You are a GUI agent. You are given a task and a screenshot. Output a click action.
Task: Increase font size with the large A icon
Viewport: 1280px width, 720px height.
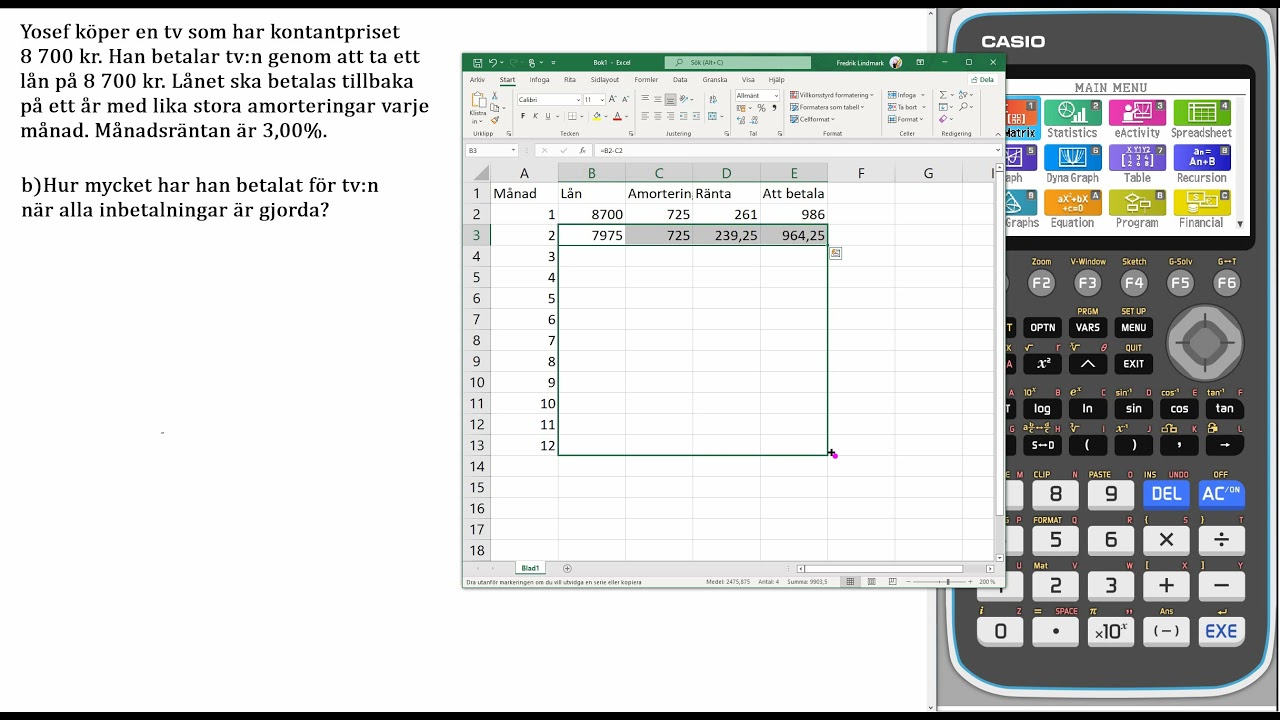click(612, 99)
